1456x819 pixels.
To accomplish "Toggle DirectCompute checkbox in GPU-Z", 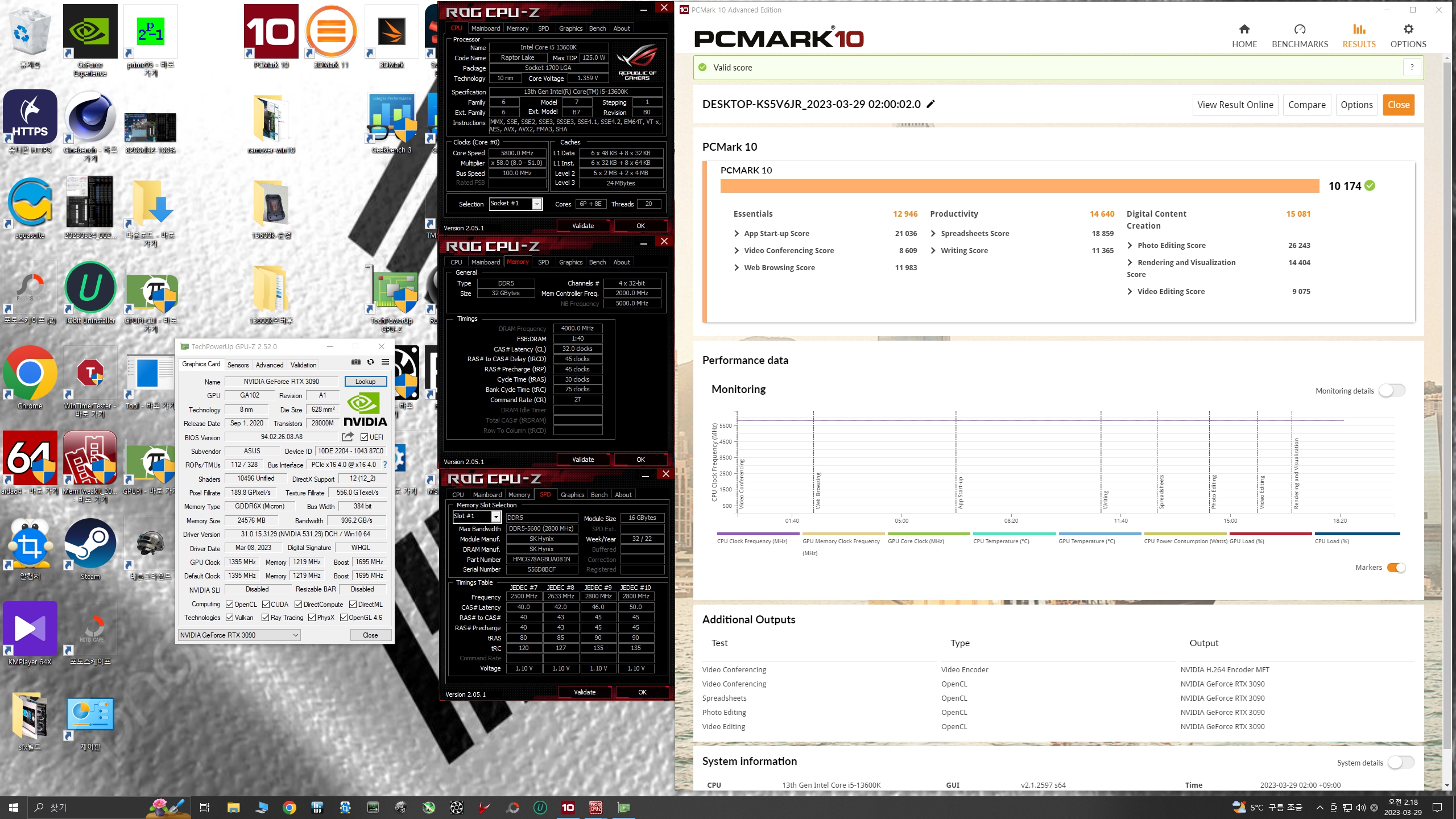I will pos(298,604).
